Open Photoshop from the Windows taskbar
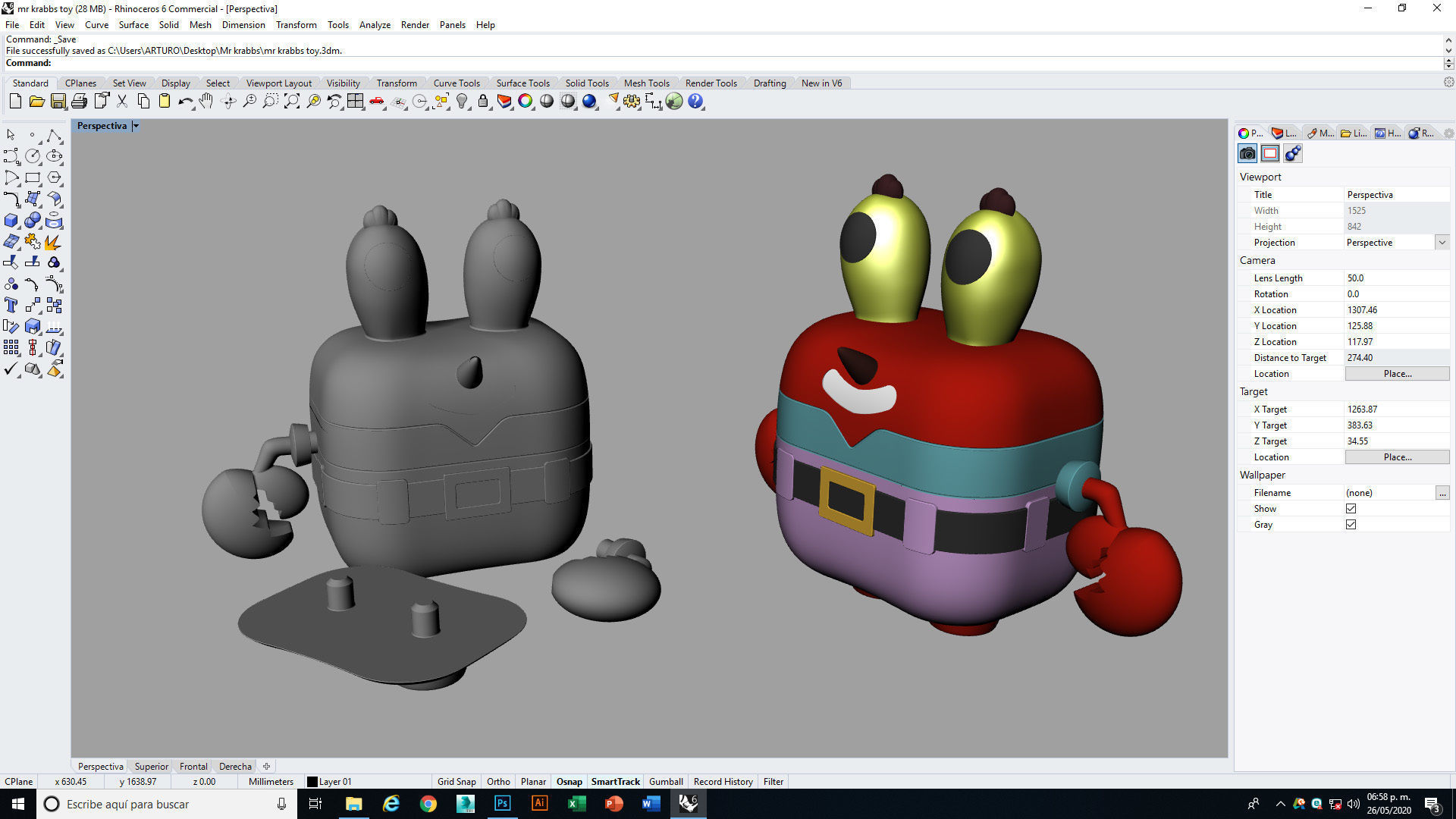 pos(502,804)
